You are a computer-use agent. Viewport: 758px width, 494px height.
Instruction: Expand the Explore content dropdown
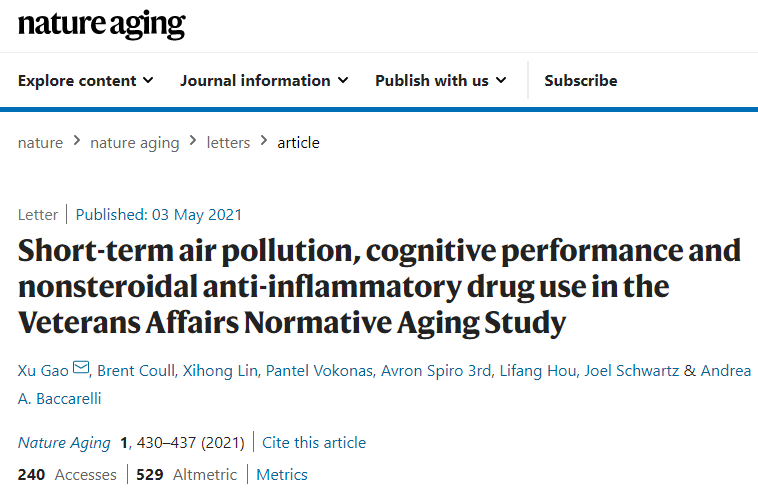click(x=86, y=80)
